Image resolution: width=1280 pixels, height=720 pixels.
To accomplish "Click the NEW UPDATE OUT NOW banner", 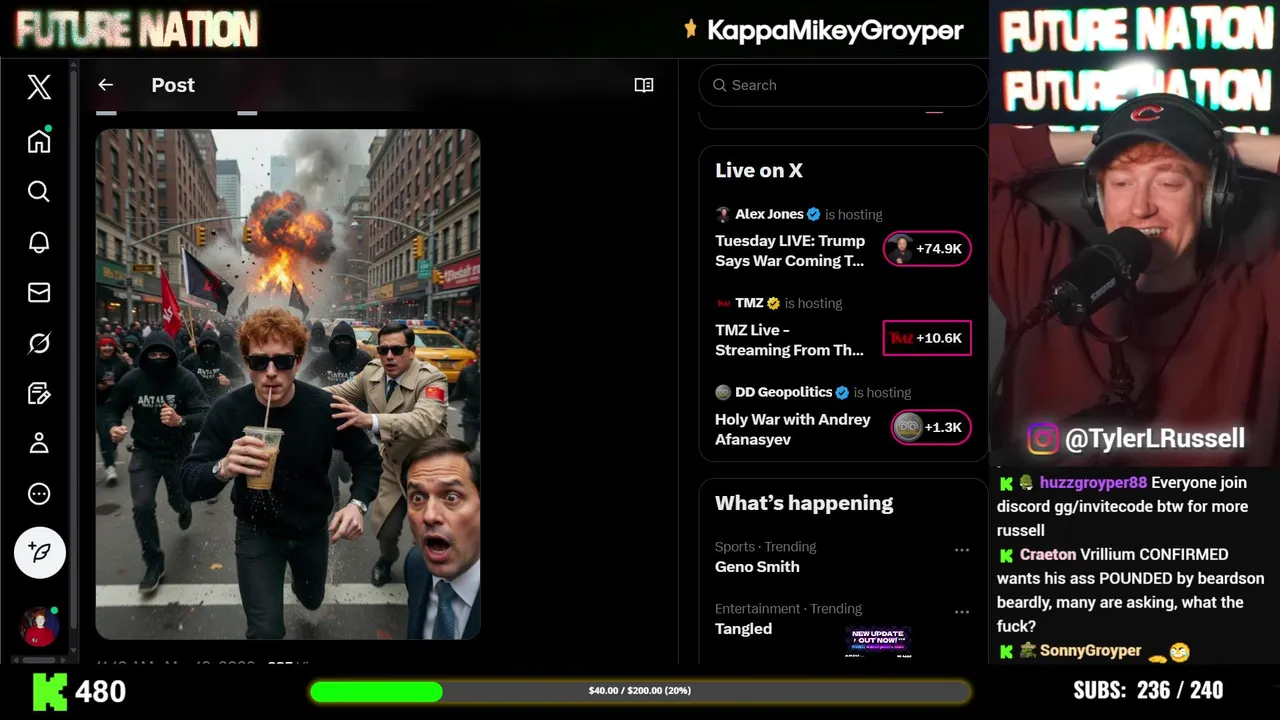I will coord(878,642).
